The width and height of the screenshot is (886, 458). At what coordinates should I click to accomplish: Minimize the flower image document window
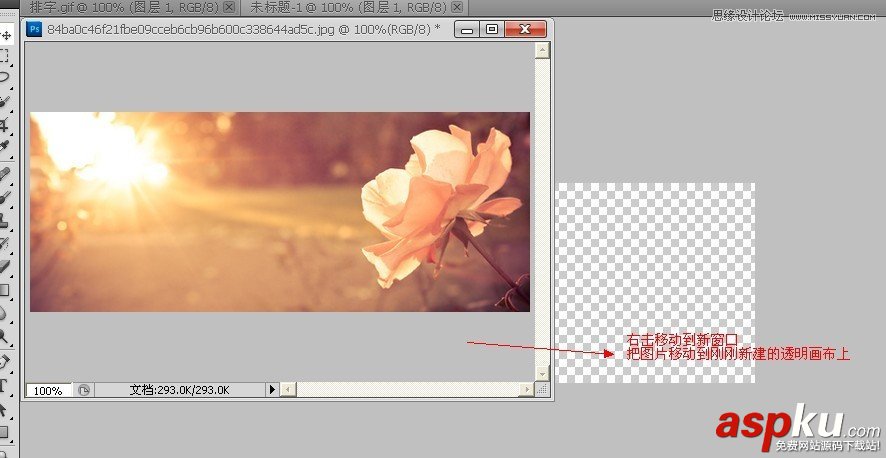[x=467, y=29]
